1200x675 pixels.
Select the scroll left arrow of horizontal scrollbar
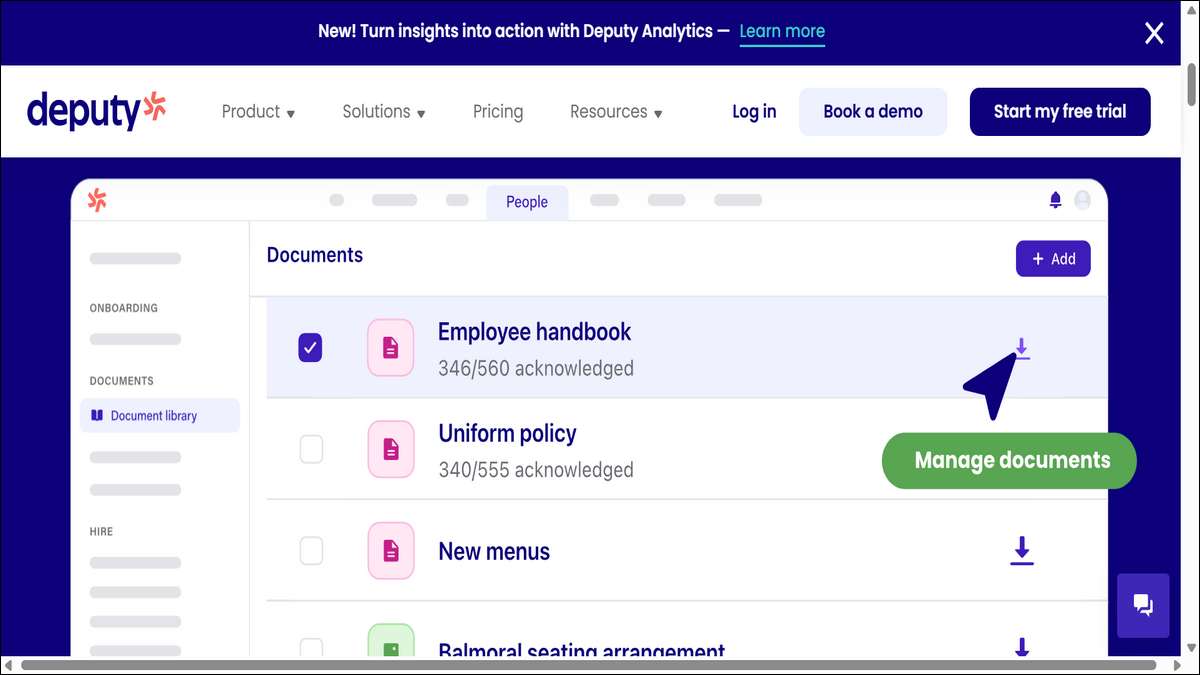10,665
